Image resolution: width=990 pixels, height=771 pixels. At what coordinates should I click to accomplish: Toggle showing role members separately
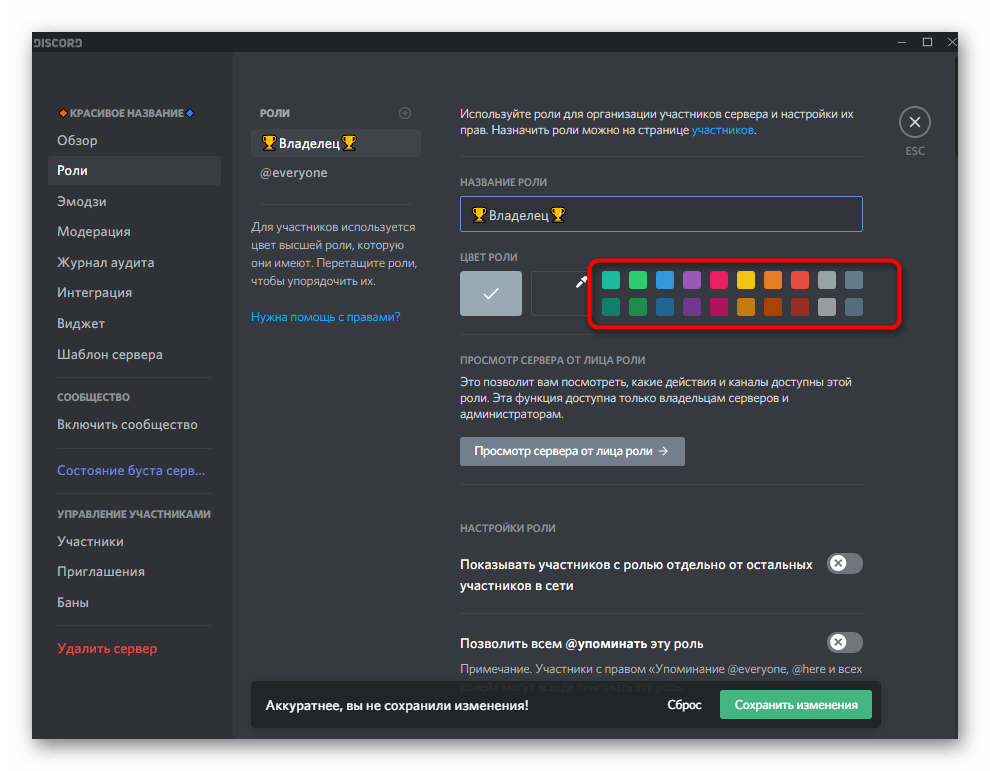click(845, 564)
